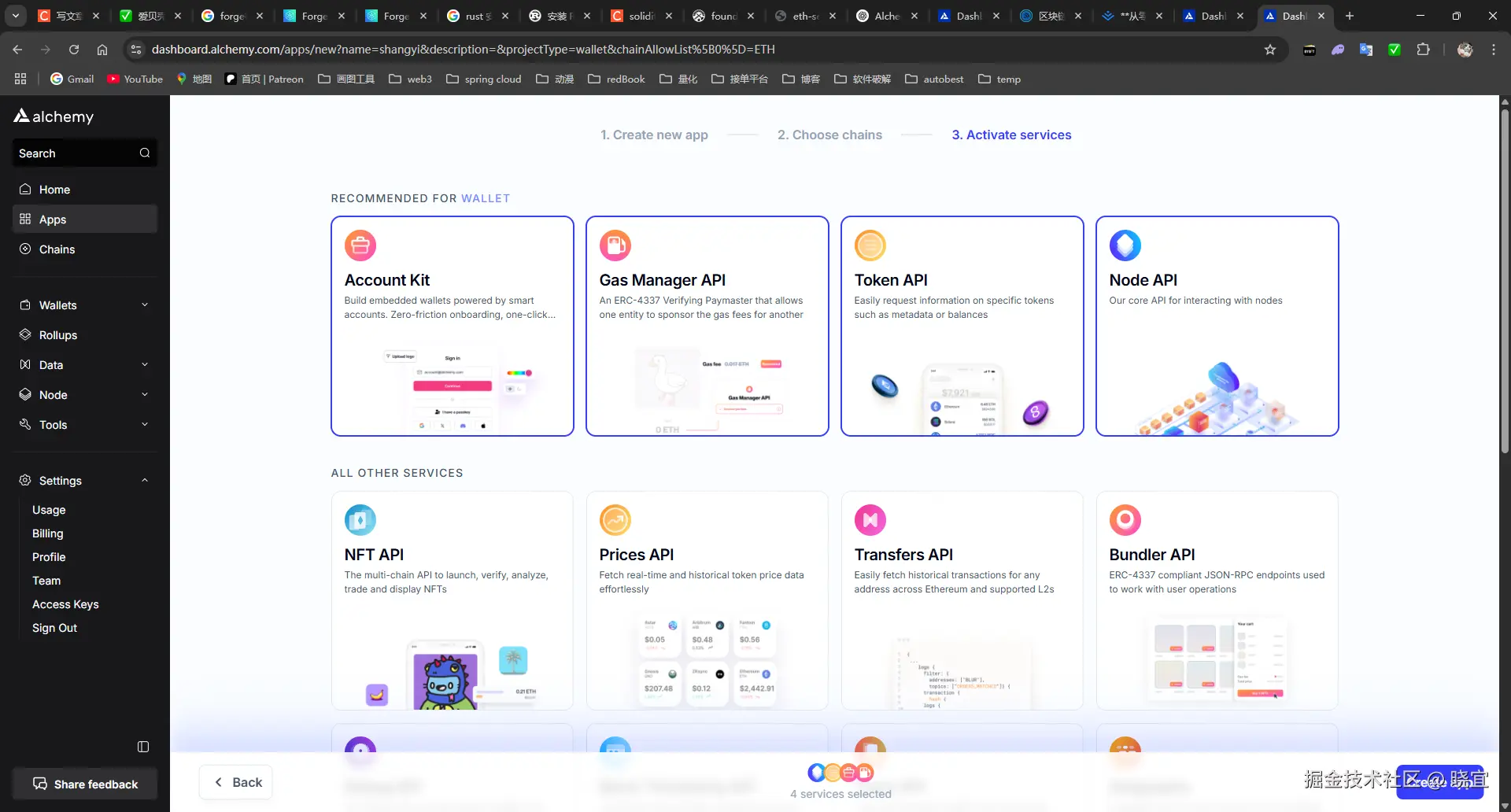This screenshot has height=812, width=1511.
Task: Open the tab search dropdown arrow
Action: [x=16, y=16]
